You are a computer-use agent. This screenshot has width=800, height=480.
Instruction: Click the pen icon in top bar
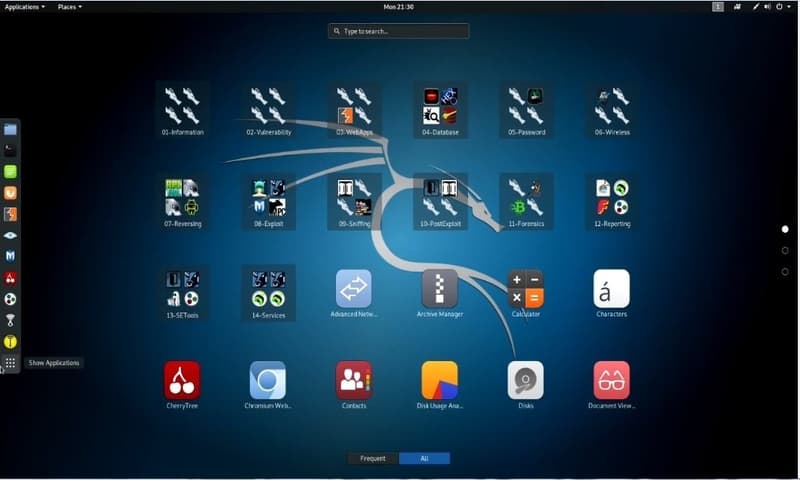(x=756, y=7)
